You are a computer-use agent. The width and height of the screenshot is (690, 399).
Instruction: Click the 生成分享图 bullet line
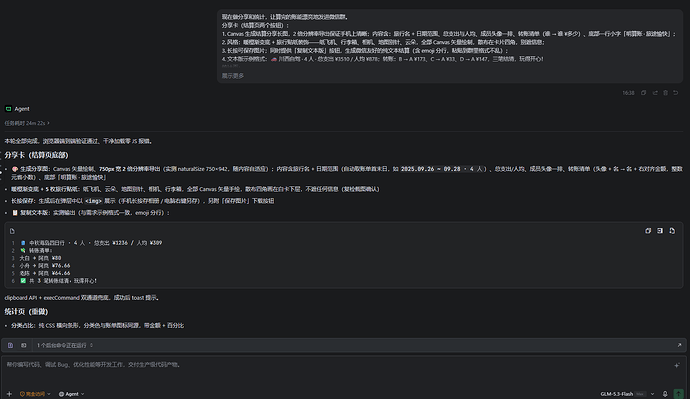pos(347,173)
